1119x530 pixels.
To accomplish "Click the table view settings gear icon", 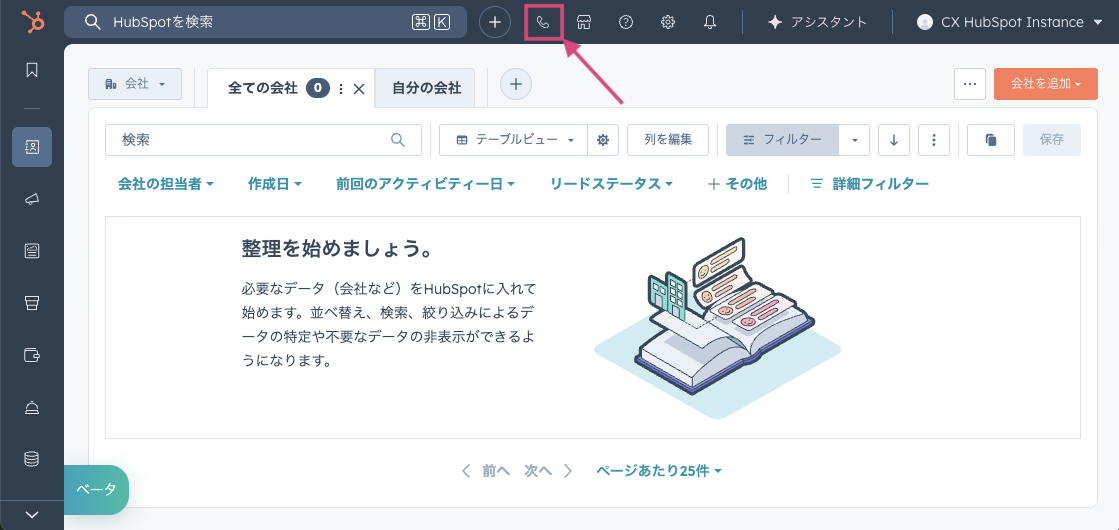I will coord(603,141).
